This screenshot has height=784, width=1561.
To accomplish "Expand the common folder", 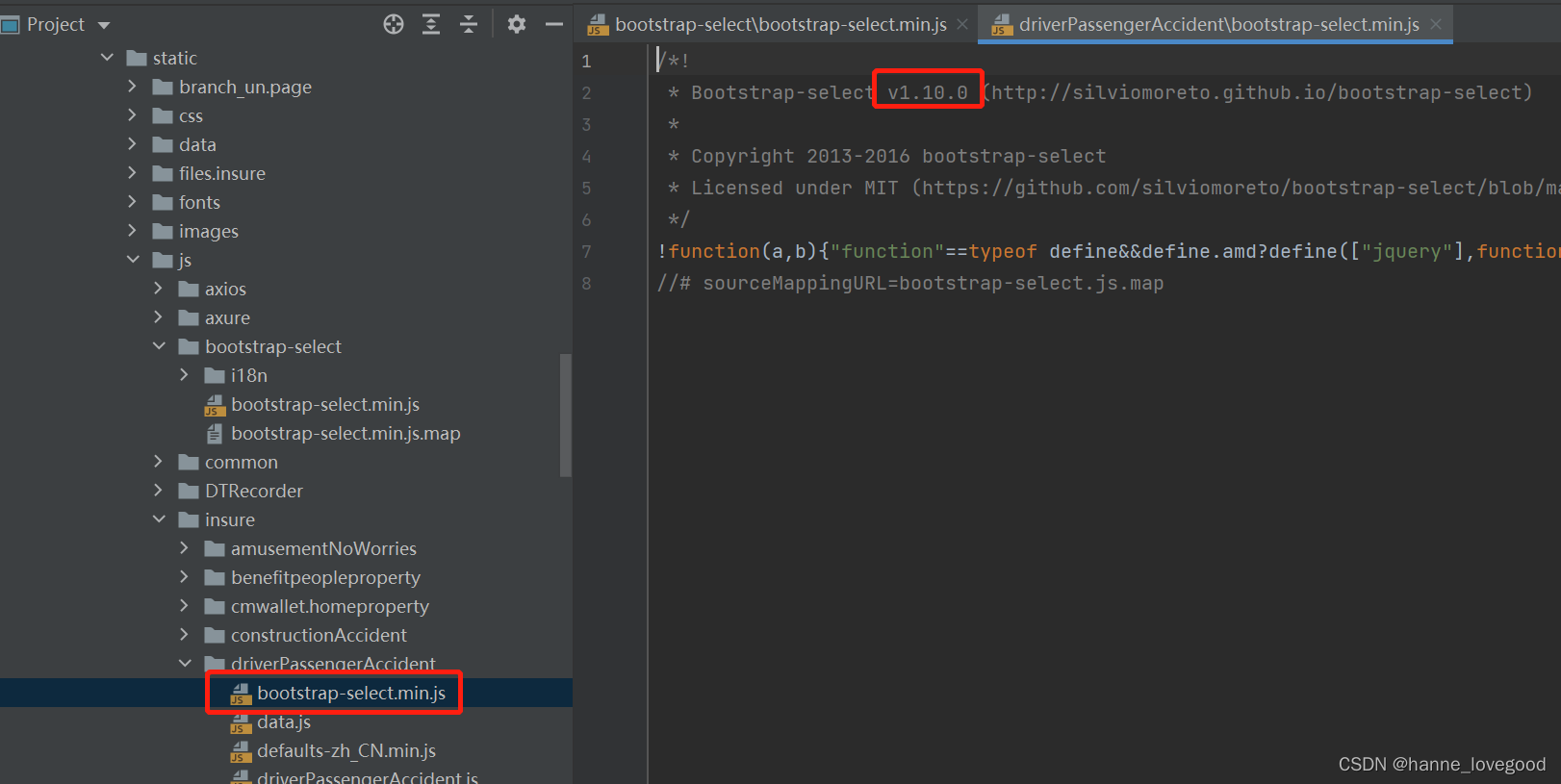I will coord(159,462).
